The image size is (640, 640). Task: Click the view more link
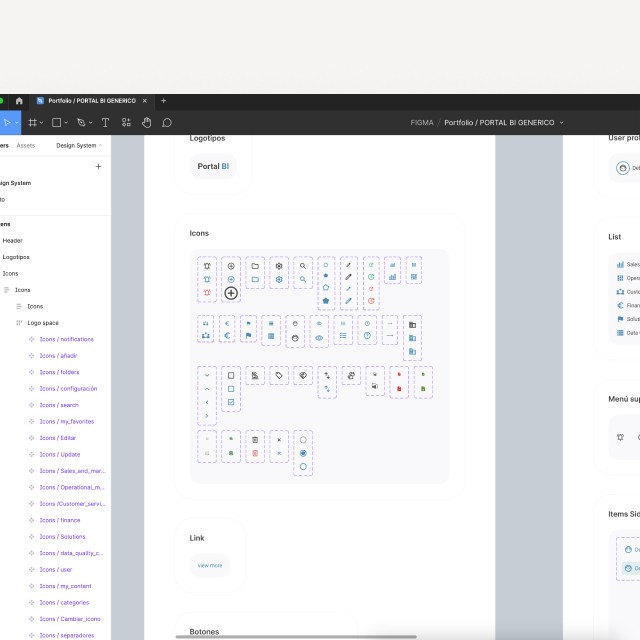(x=210, y=565)
